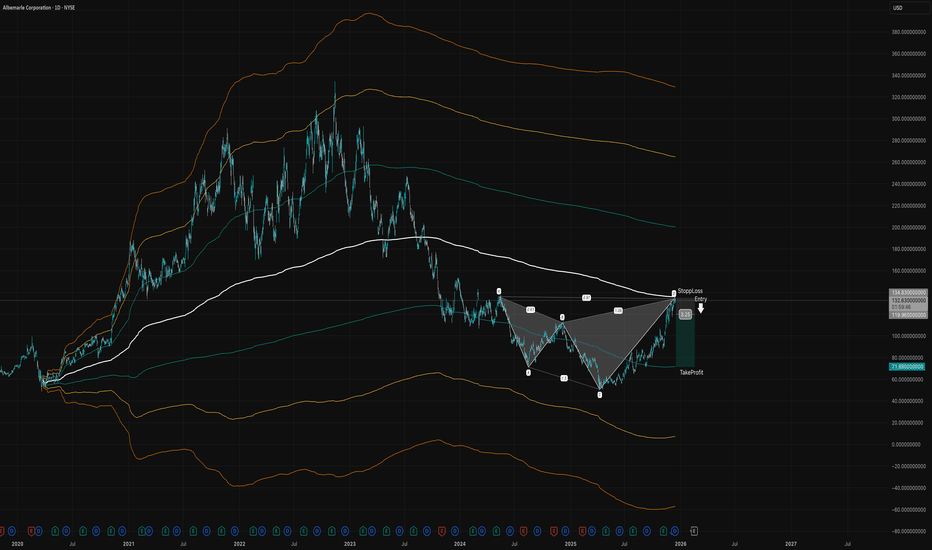This screenshot has height=550, width=932.
Task: Click the red earnings marker right after 2020
Action: 32,531
